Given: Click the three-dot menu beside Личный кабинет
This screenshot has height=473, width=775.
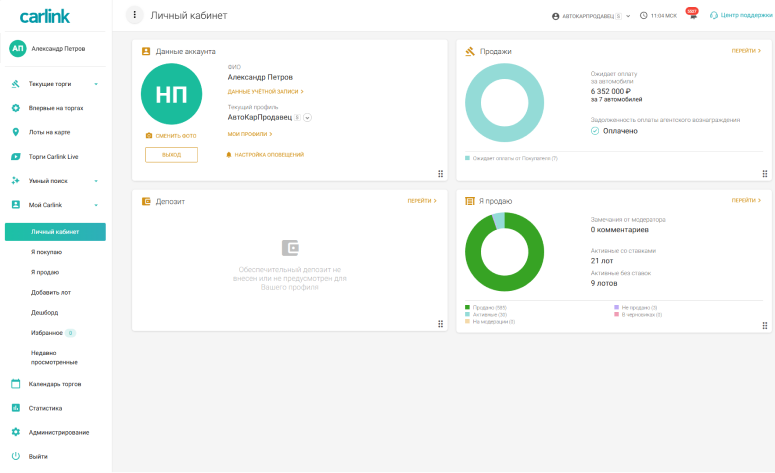Looking at the screenshot, I should [x=135, y=15].
